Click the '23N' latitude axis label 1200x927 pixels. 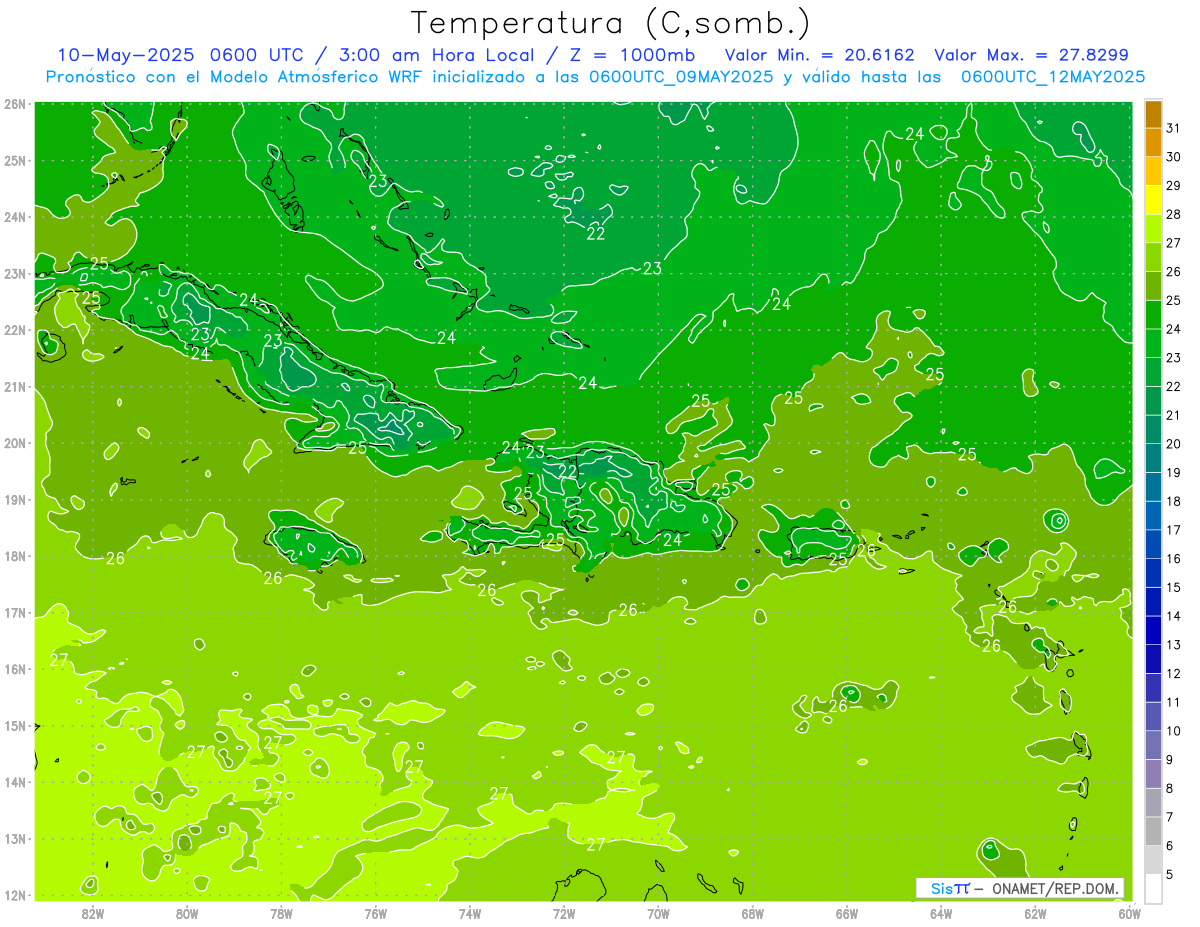pos(14,273)
